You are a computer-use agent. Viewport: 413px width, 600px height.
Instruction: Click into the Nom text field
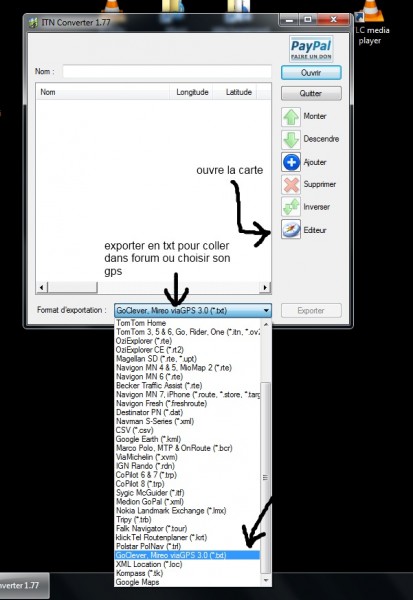pyautogui.click(x=167, y=72)
